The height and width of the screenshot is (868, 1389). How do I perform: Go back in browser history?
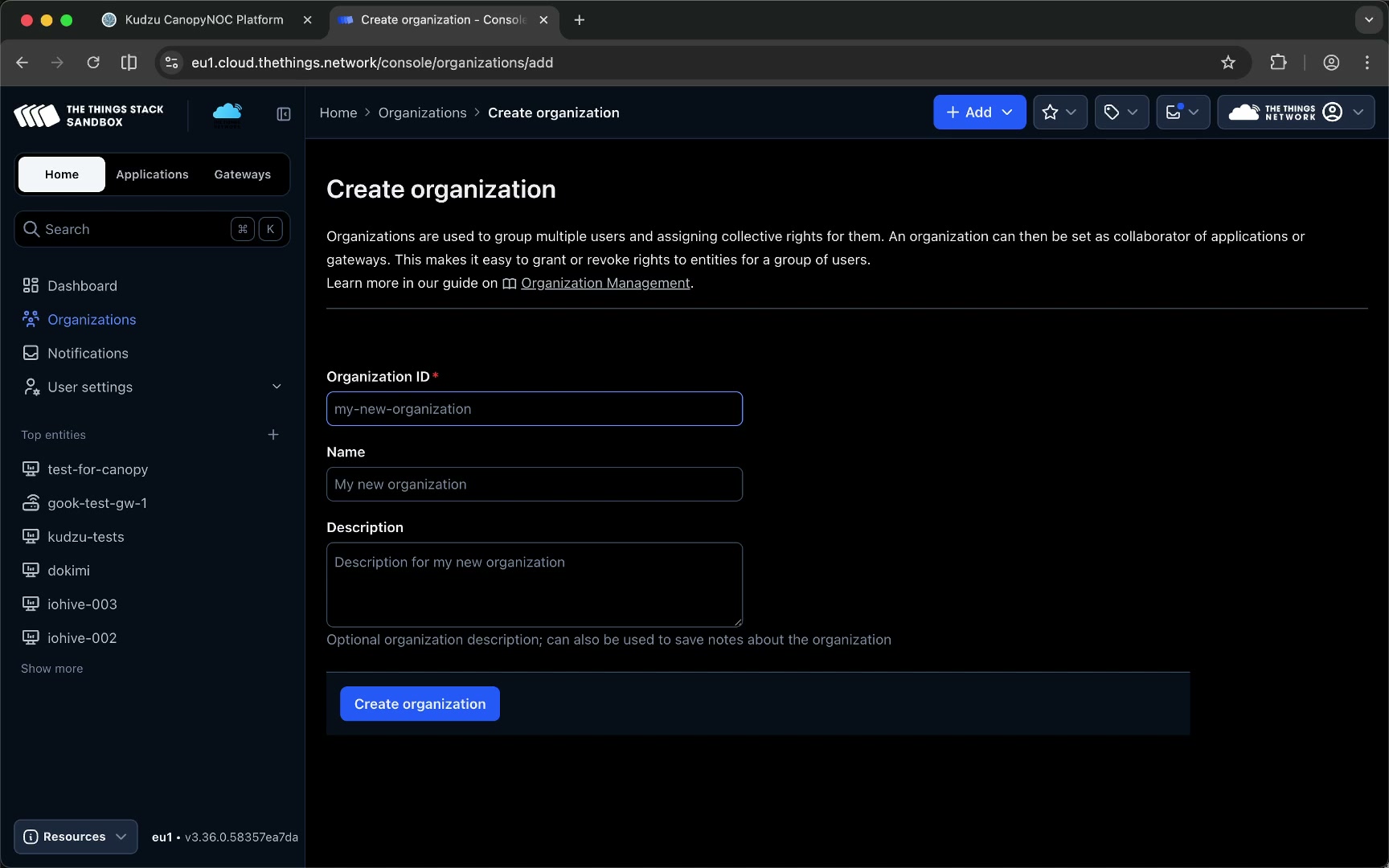tap(22, 63)
